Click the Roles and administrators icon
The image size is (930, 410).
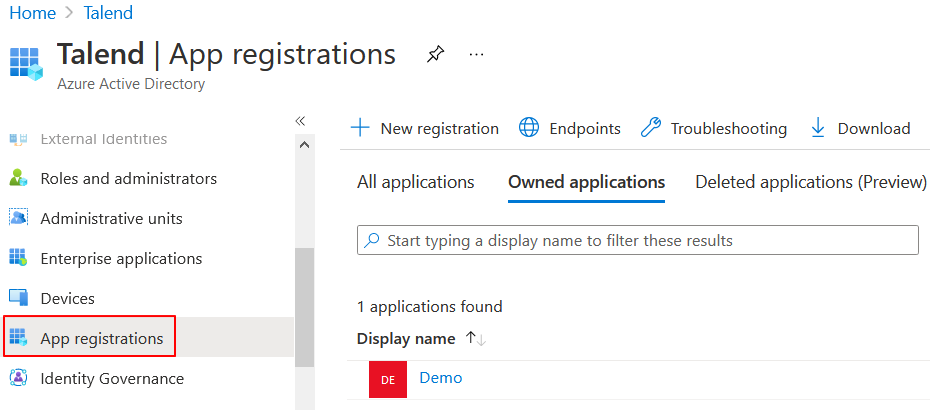18,178
